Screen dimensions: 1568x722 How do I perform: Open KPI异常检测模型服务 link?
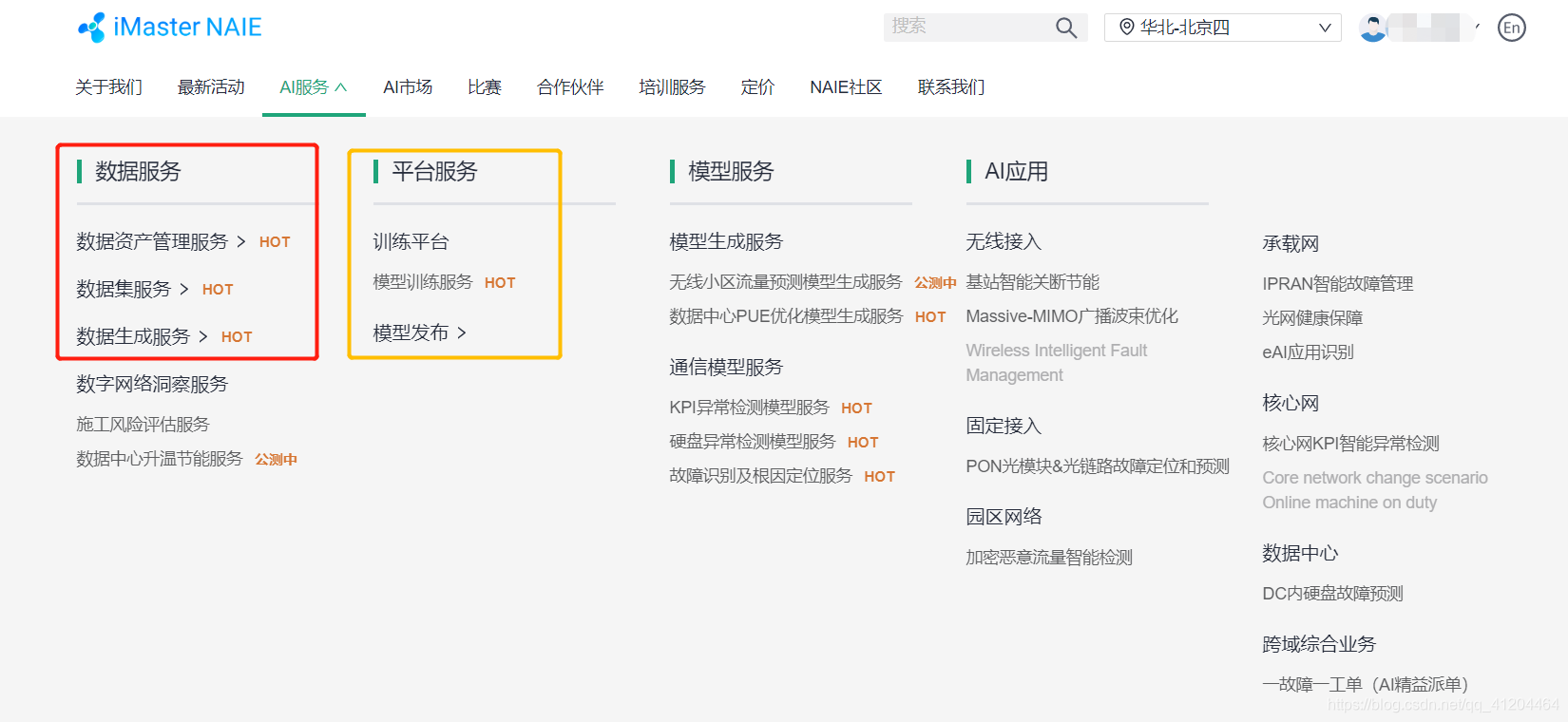[750, 408]
